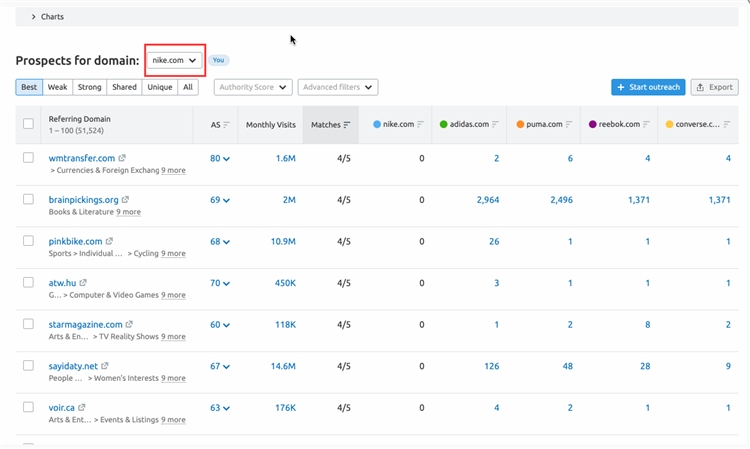Screen dimensions: 750x449
Task: Click the You badge beside domain selector
Action: 219,60
